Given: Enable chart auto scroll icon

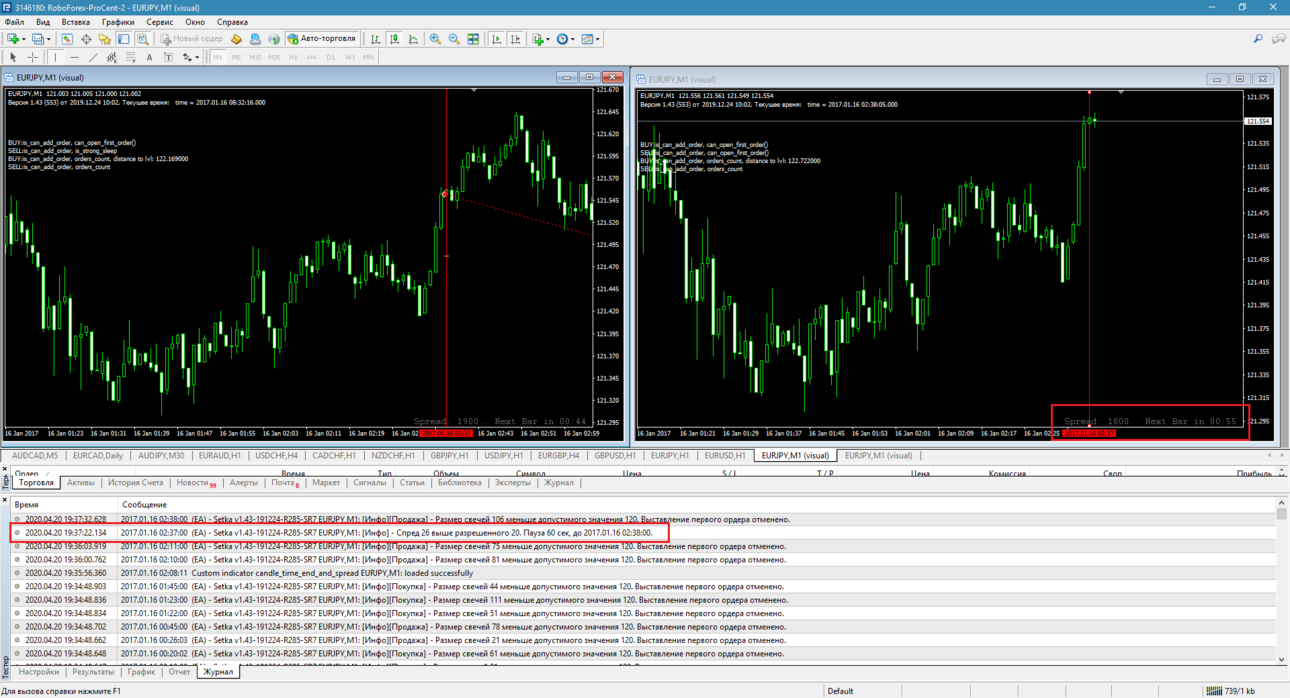Looking at the screenshot, I should 496,39.
